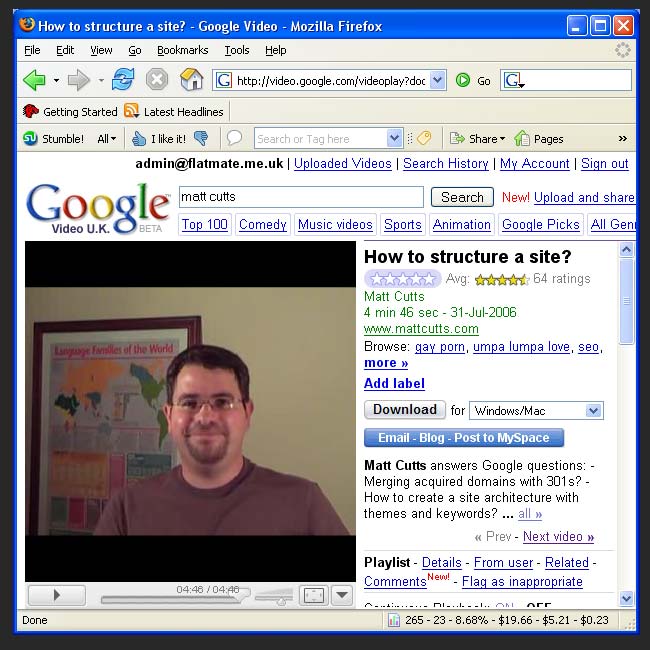
Task: Click the Search or Tag here field
Action: (x=320, y=138)
